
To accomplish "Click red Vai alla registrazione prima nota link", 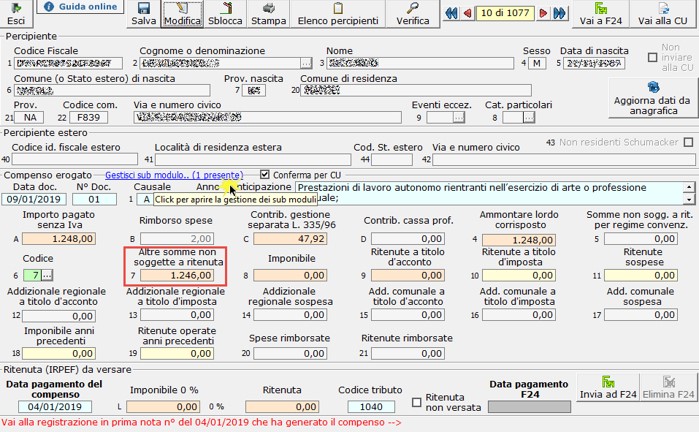I will [201, 422].
